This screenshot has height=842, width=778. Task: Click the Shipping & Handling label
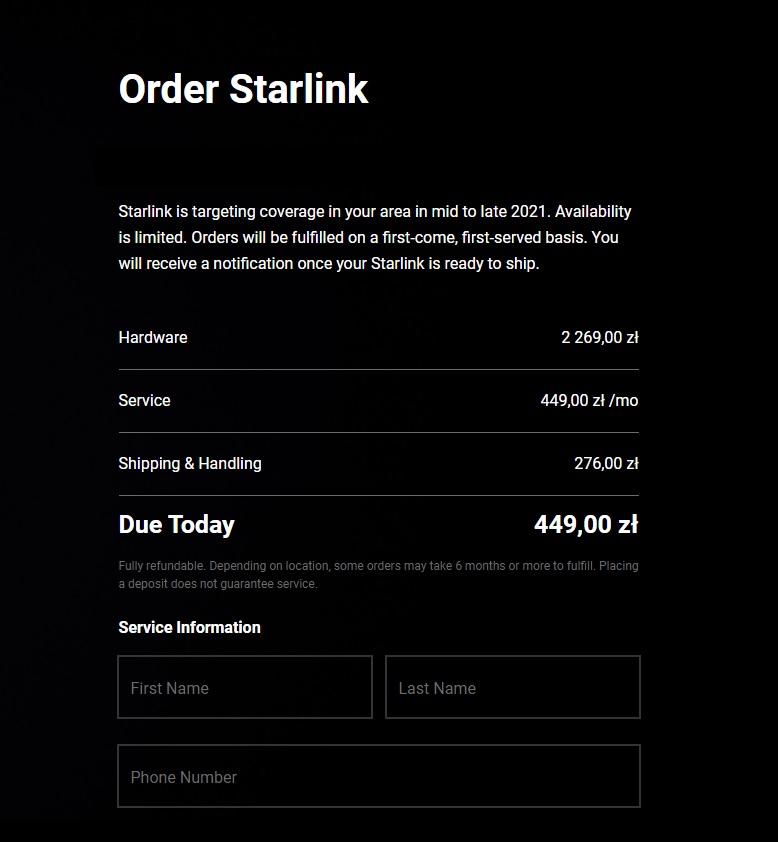pos(190,463)
